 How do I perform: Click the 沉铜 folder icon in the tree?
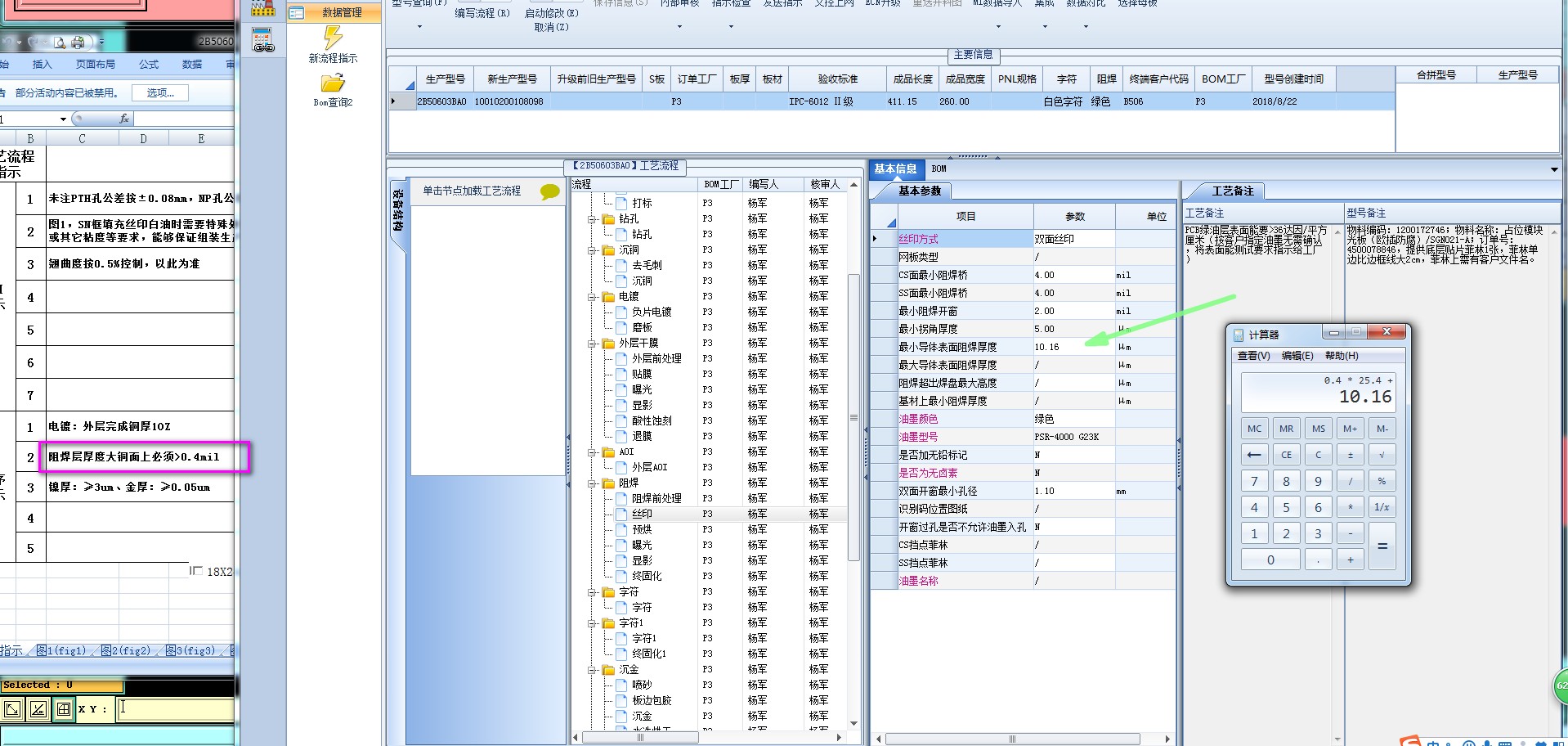[x=608, y=250]
